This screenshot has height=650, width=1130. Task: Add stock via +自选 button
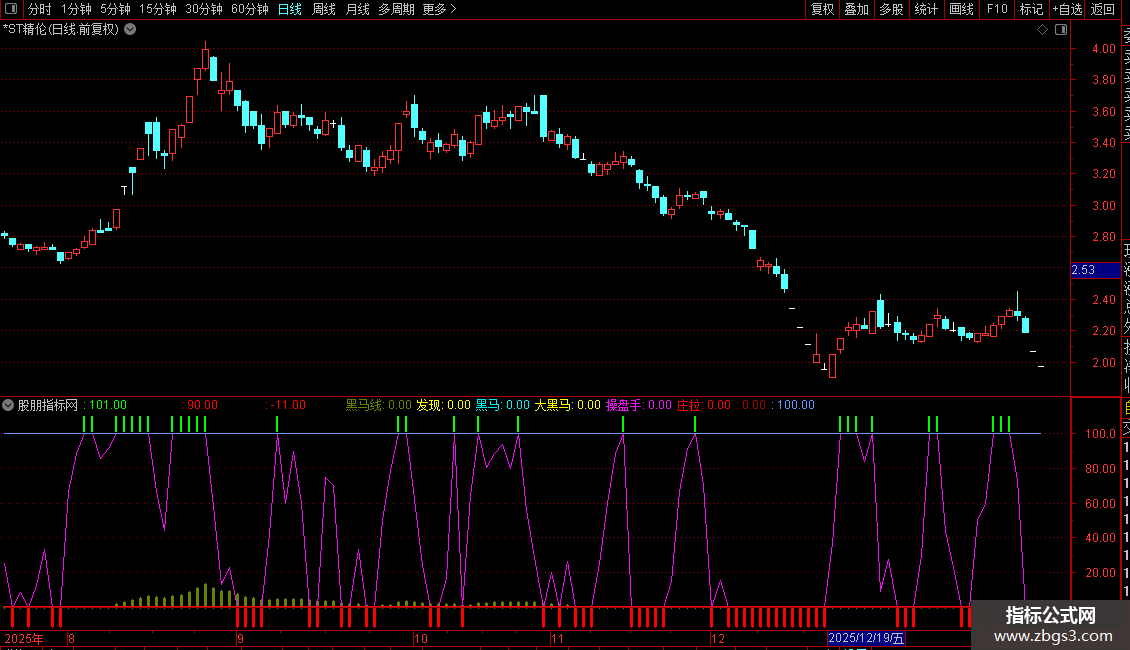click(x=1066, y=9)
